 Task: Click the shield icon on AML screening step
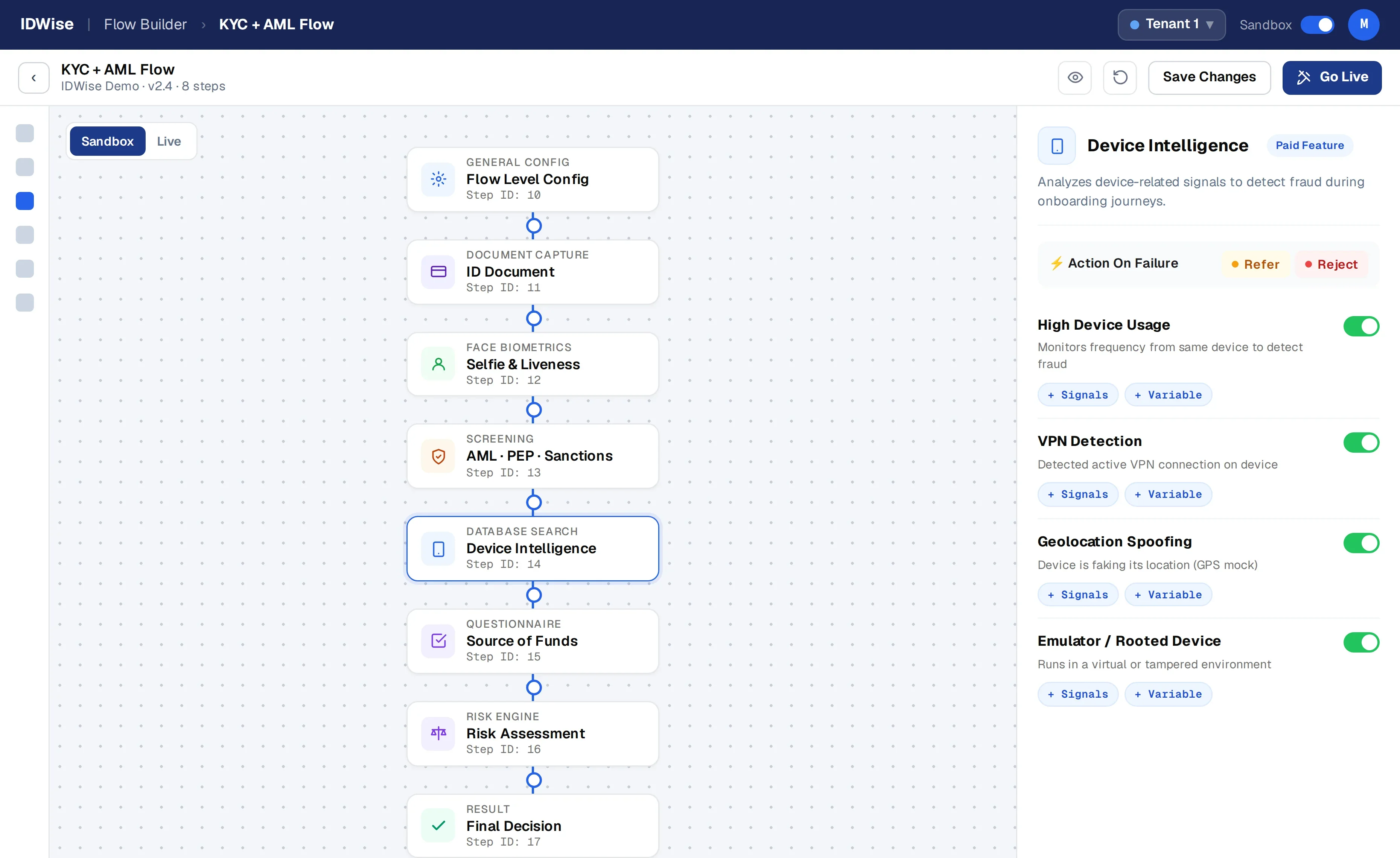pyautogui.click(x=438, y=456)
